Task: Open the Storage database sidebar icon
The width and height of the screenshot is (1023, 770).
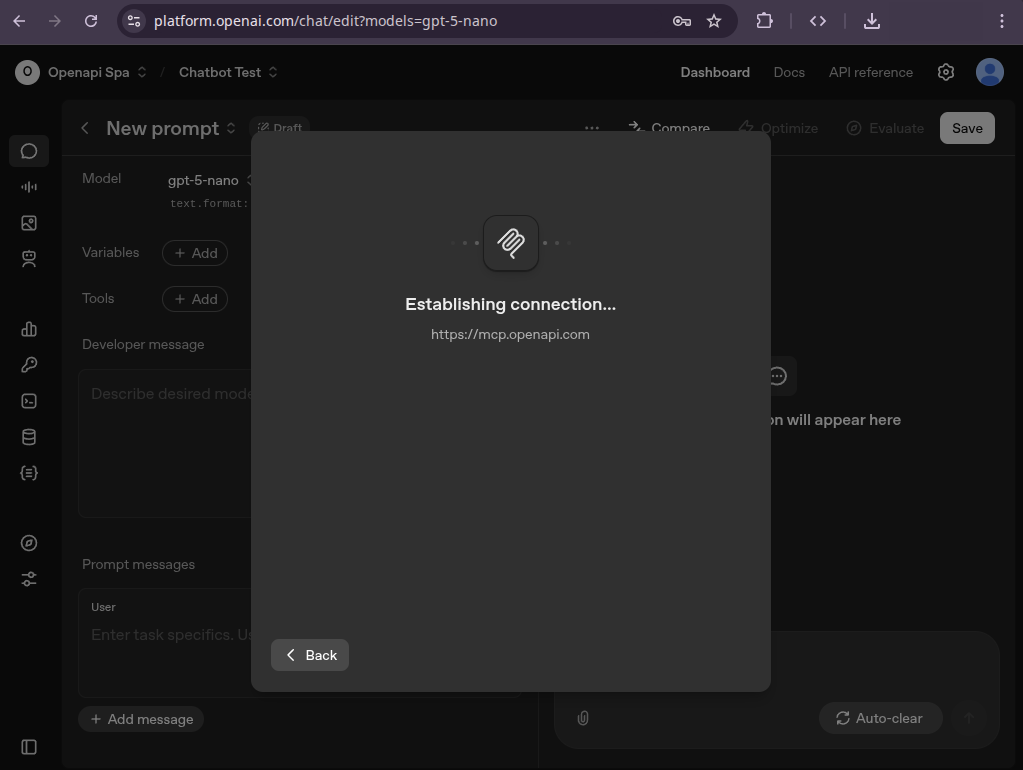Action: (29, 437)
